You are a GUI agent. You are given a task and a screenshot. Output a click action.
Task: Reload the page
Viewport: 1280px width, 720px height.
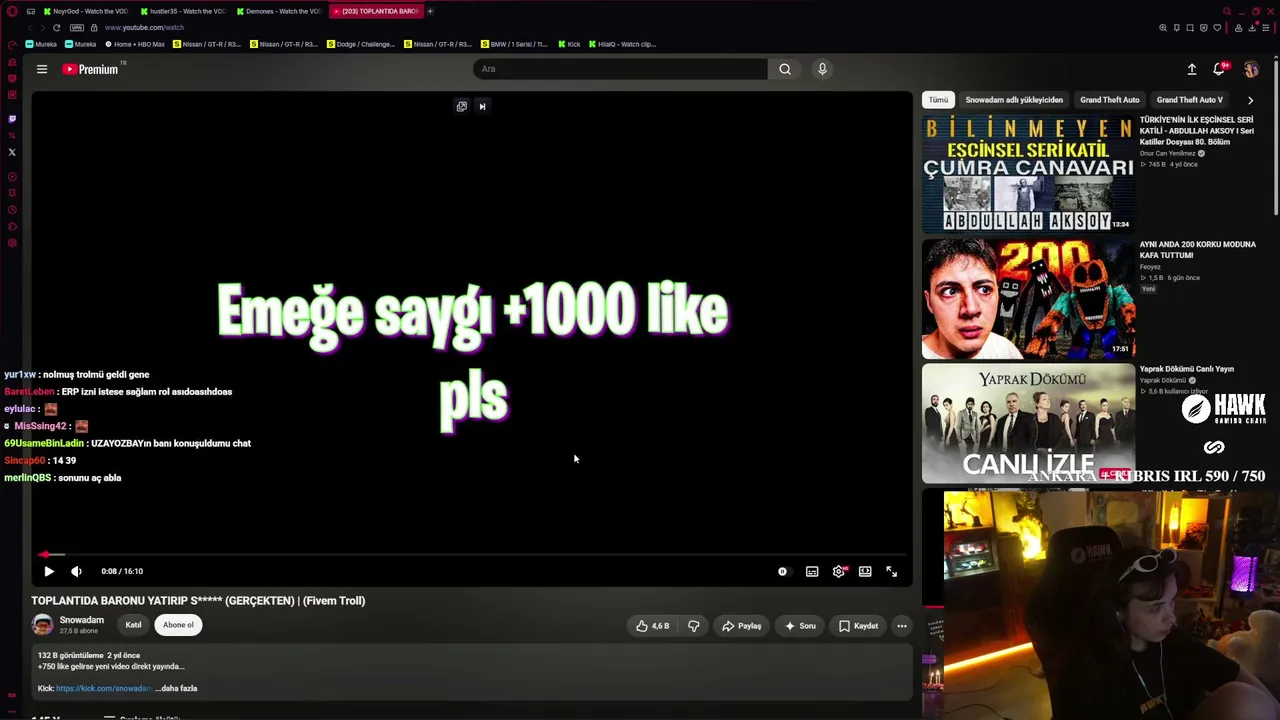(x=56, y=28)
